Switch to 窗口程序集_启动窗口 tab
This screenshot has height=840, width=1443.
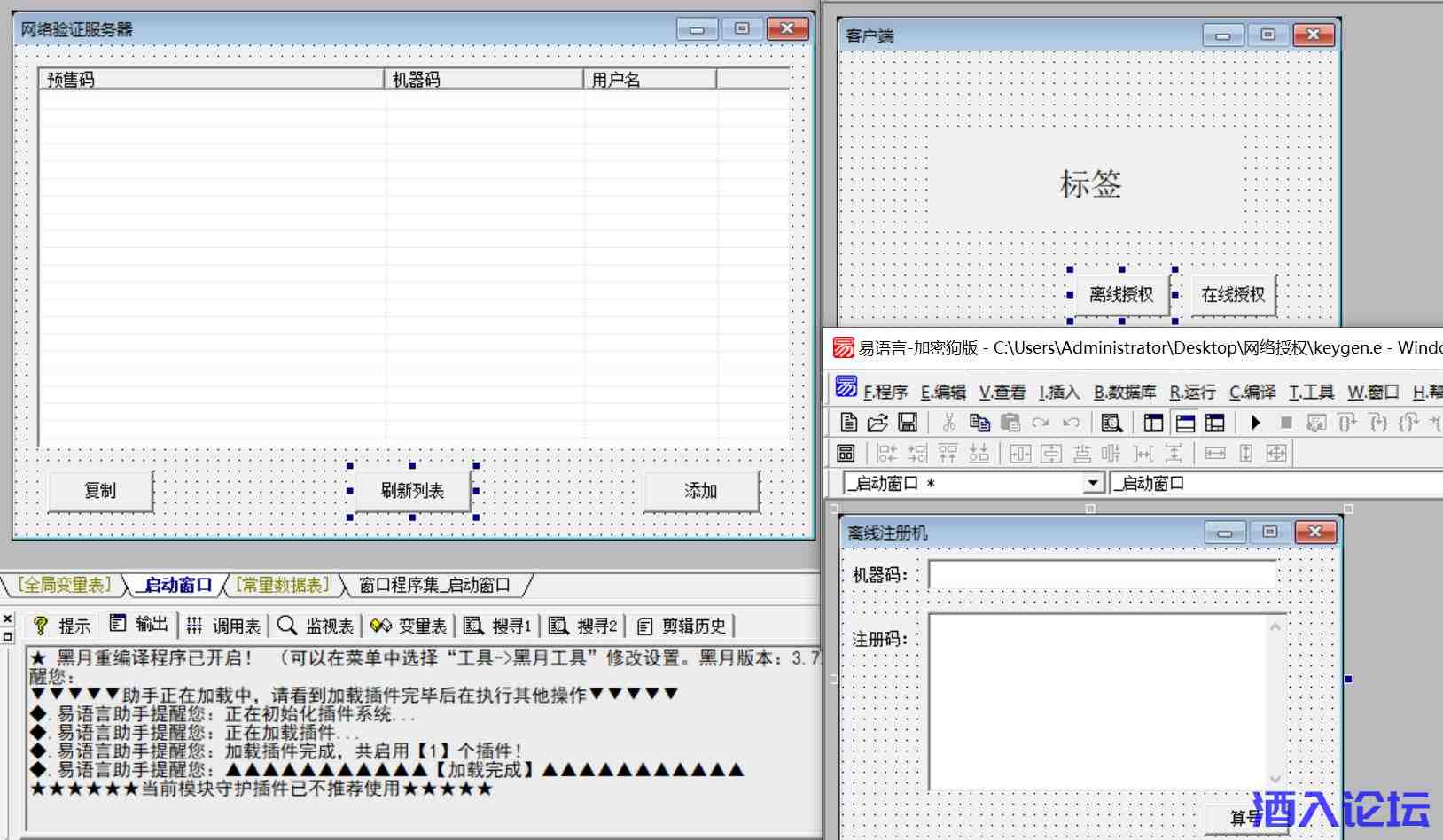[434, 585]
